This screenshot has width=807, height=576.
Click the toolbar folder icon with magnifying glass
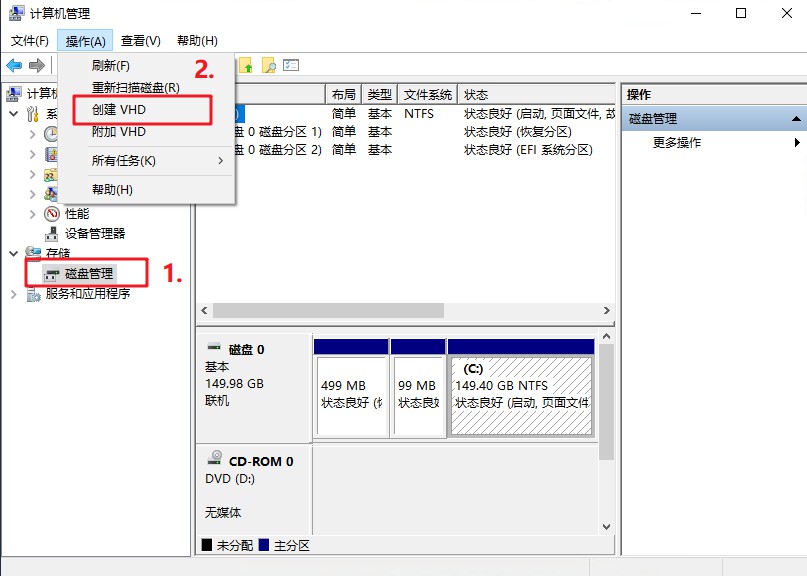click(x=269, y=65)
